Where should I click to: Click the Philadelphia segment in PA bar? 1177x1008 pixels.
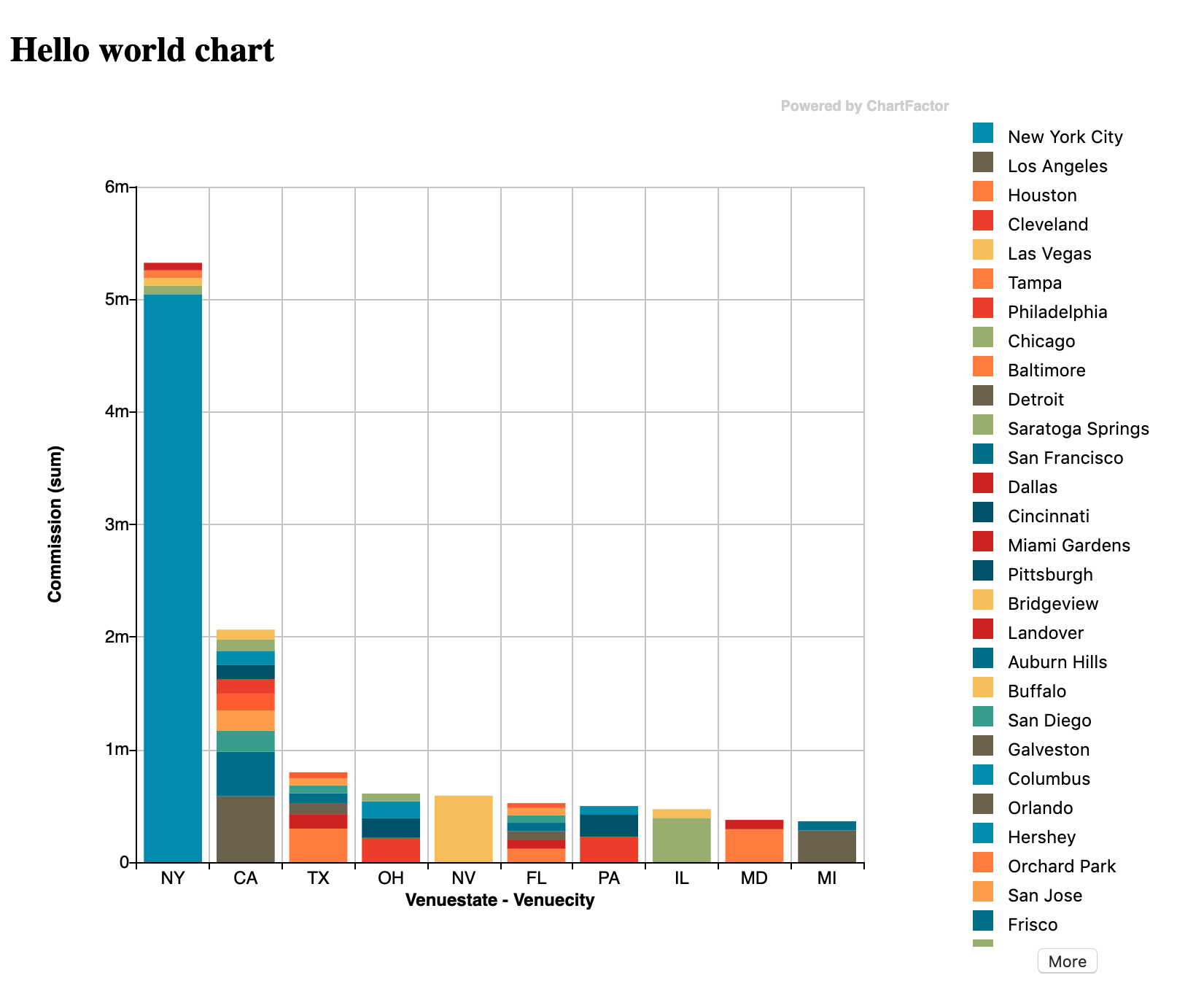[x=609, y=849]
